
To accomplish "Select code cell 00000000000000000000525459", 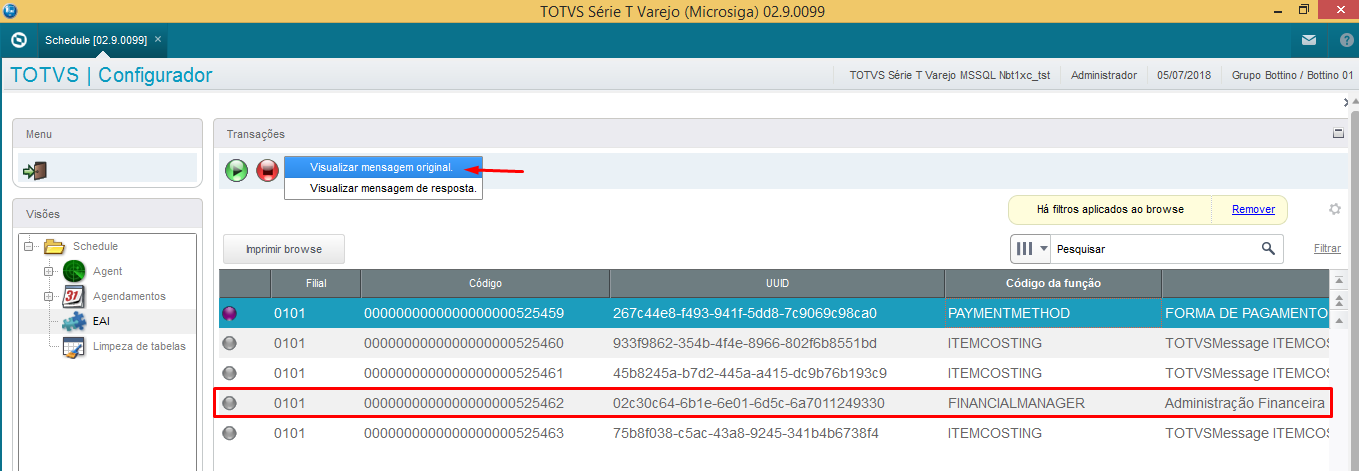I will tap(464, 313).
